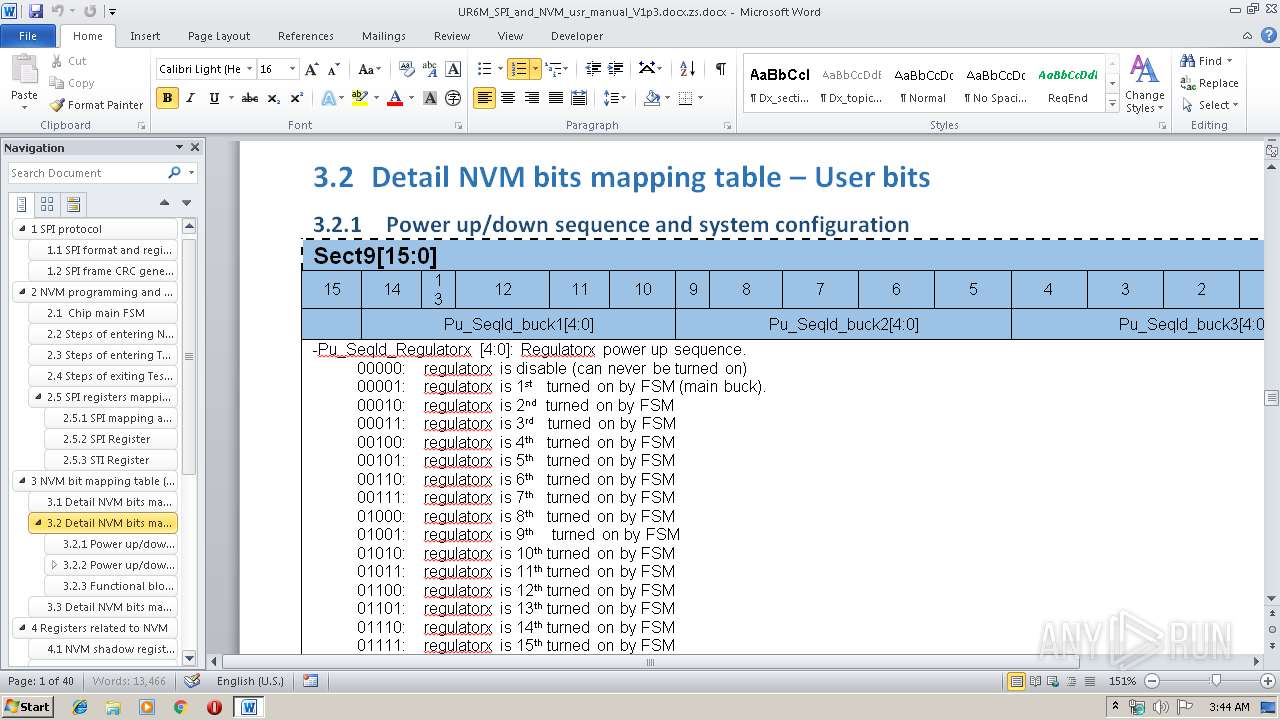
Task: Toggle superscript formatting
Action: pos(297,98)
